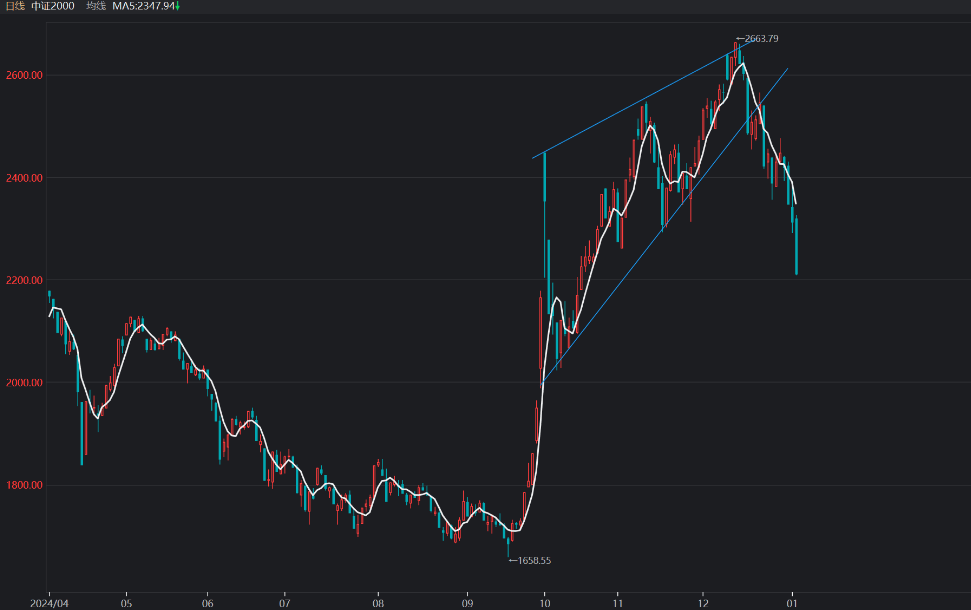Click the MA5:2347.94 indicator value
The image size is (971, 610).
pos(143,6)
